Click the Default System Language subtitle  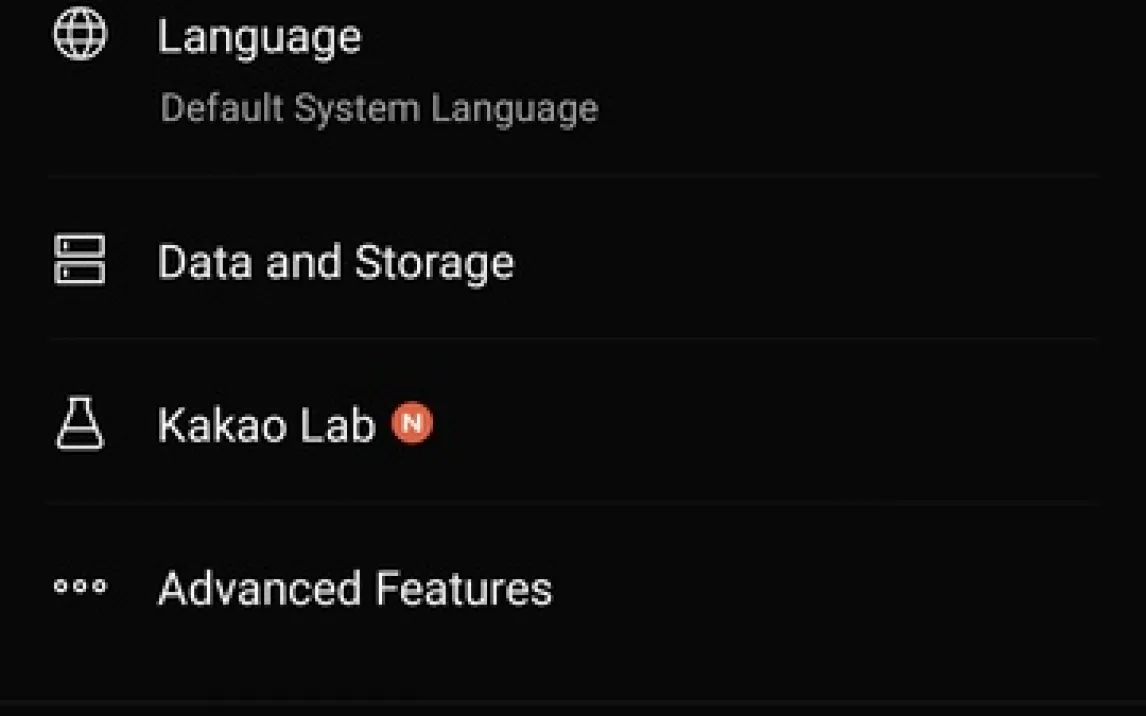tap(379, 108)
